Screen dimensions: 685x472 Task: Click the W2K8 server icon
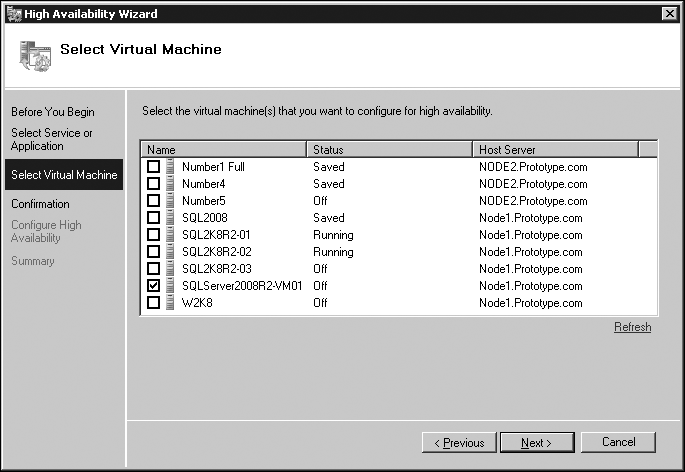pos(170,303)
